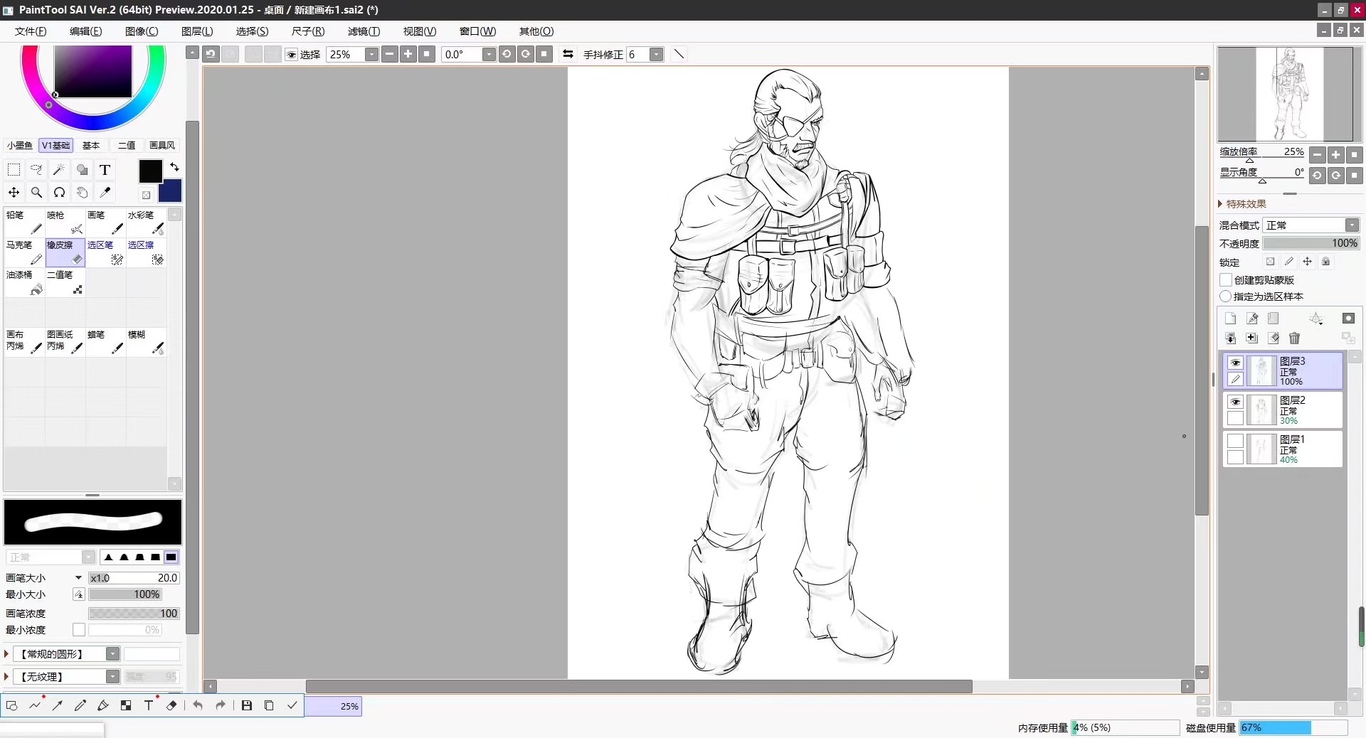Select the magic wand tool
Image resolution: width=1366 pixels, height=738 pixels.
tap(59, 170)
